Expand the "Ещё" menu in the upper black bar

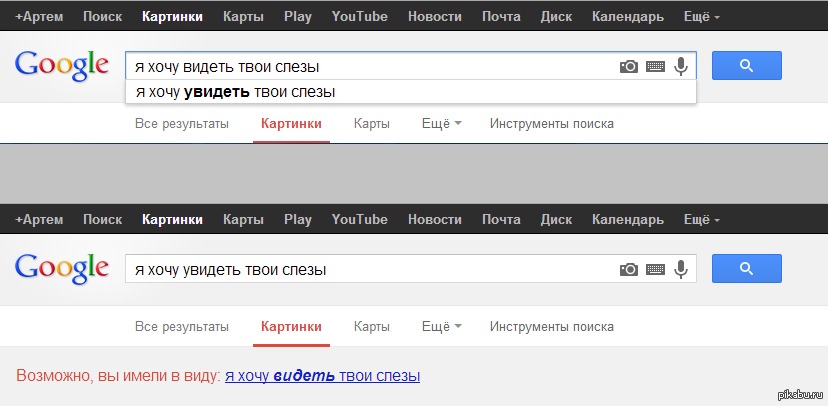pyautogui.click(x=698, y=17)
